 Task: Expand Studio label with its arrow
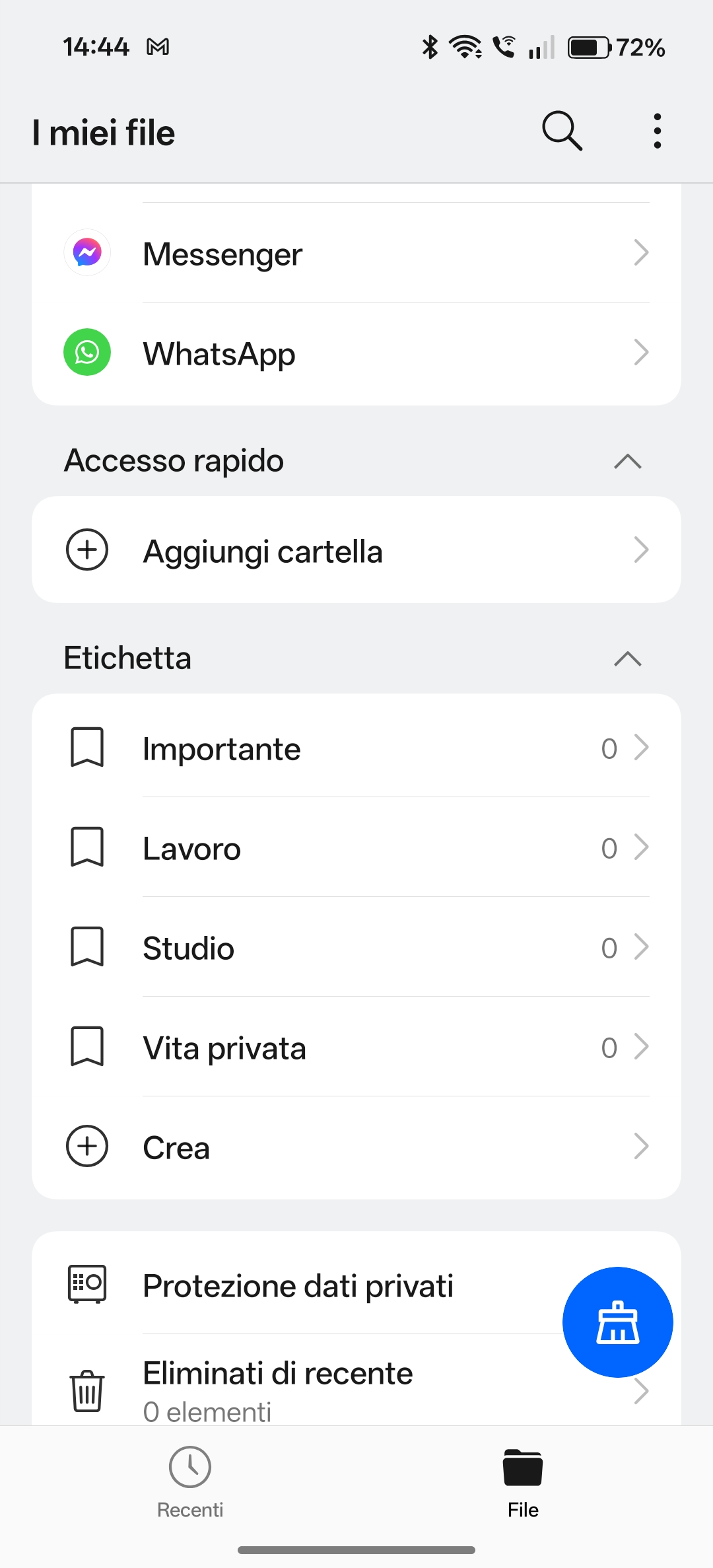point(641,947)
